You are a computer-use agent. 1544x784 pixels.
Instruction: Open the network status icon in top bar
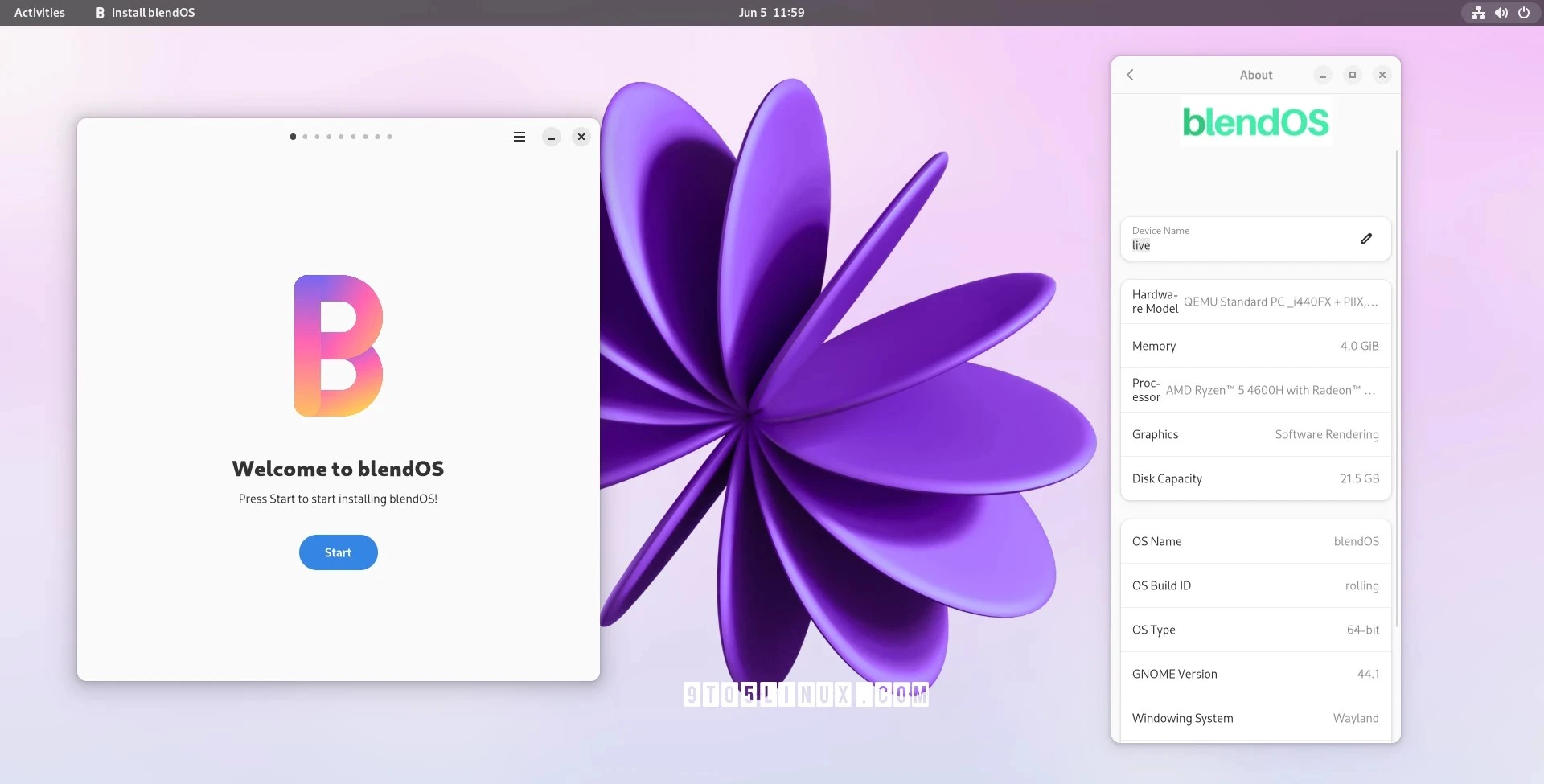tap(1478, 13)
